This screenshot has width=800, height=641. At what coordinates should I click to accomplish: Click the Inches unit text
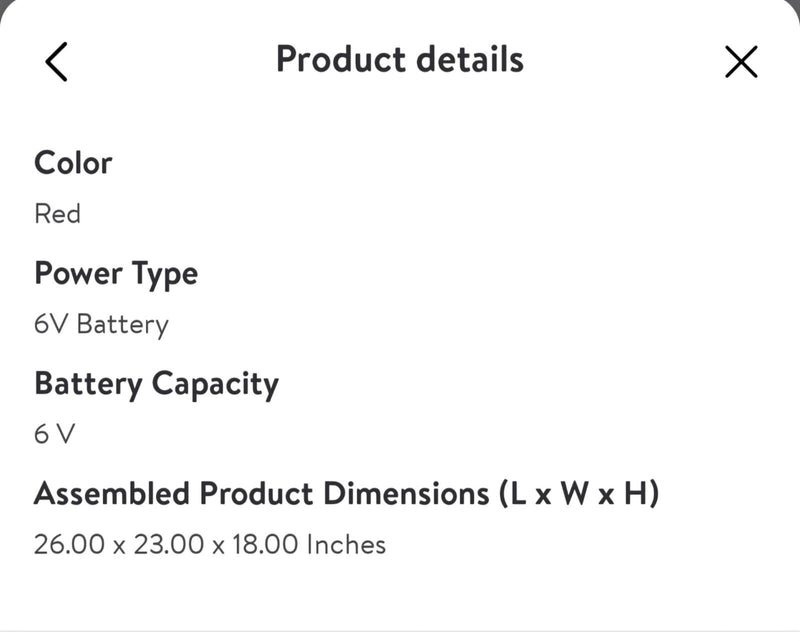[x=346, y=545]
